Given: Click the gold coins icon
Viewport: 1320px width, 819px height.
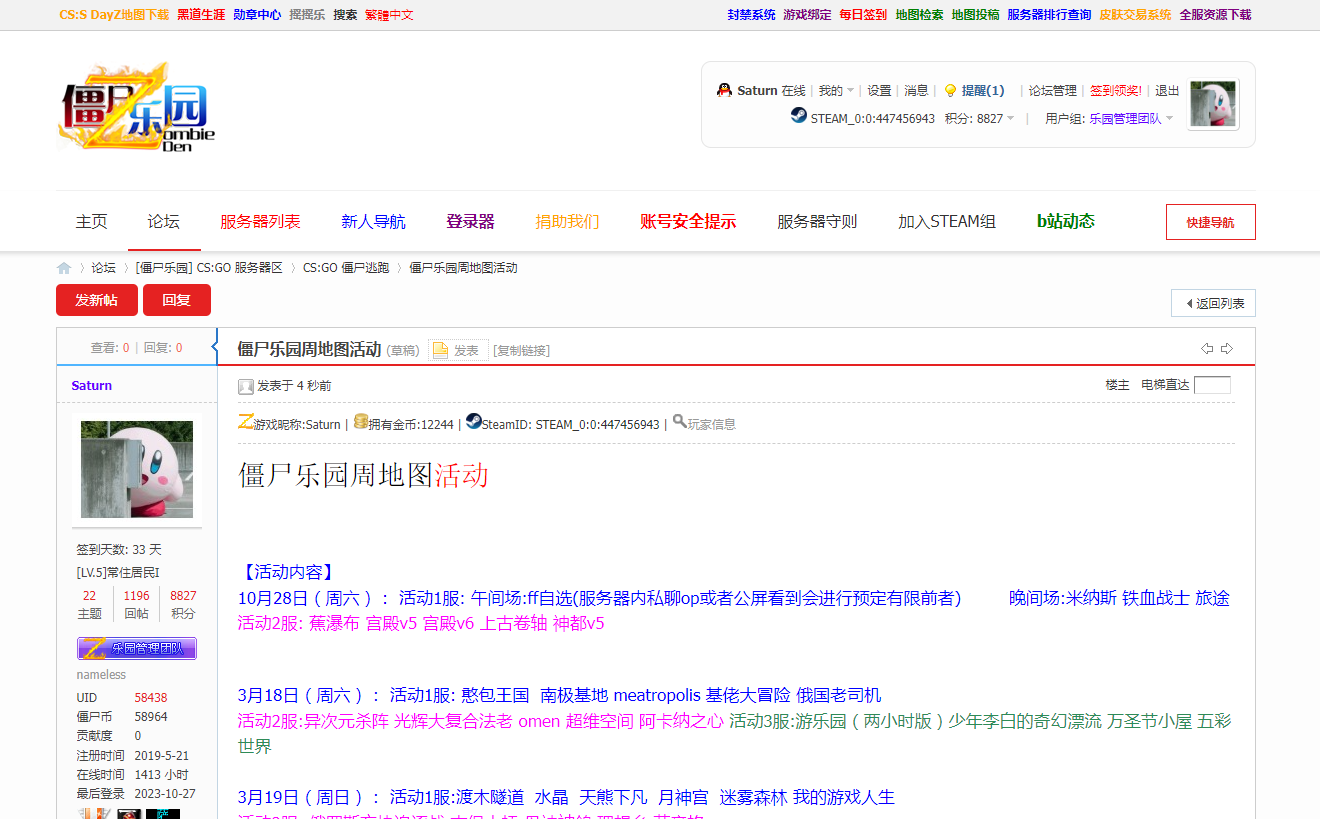Looking at the screenshot, I should click(x=361, y=422).
